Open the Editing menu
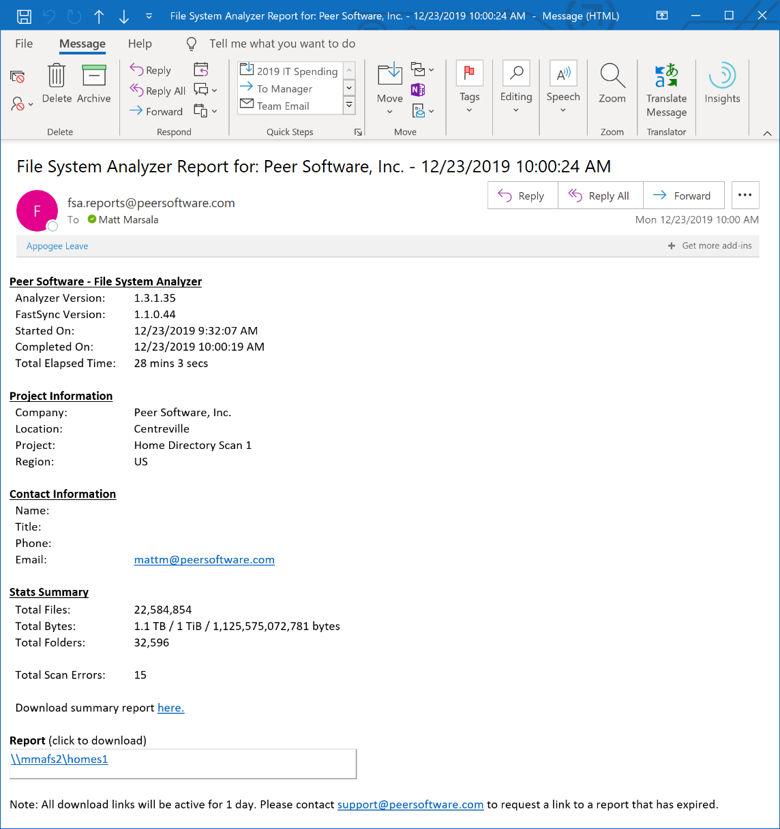The image size is (780, 829). (516, 87)
